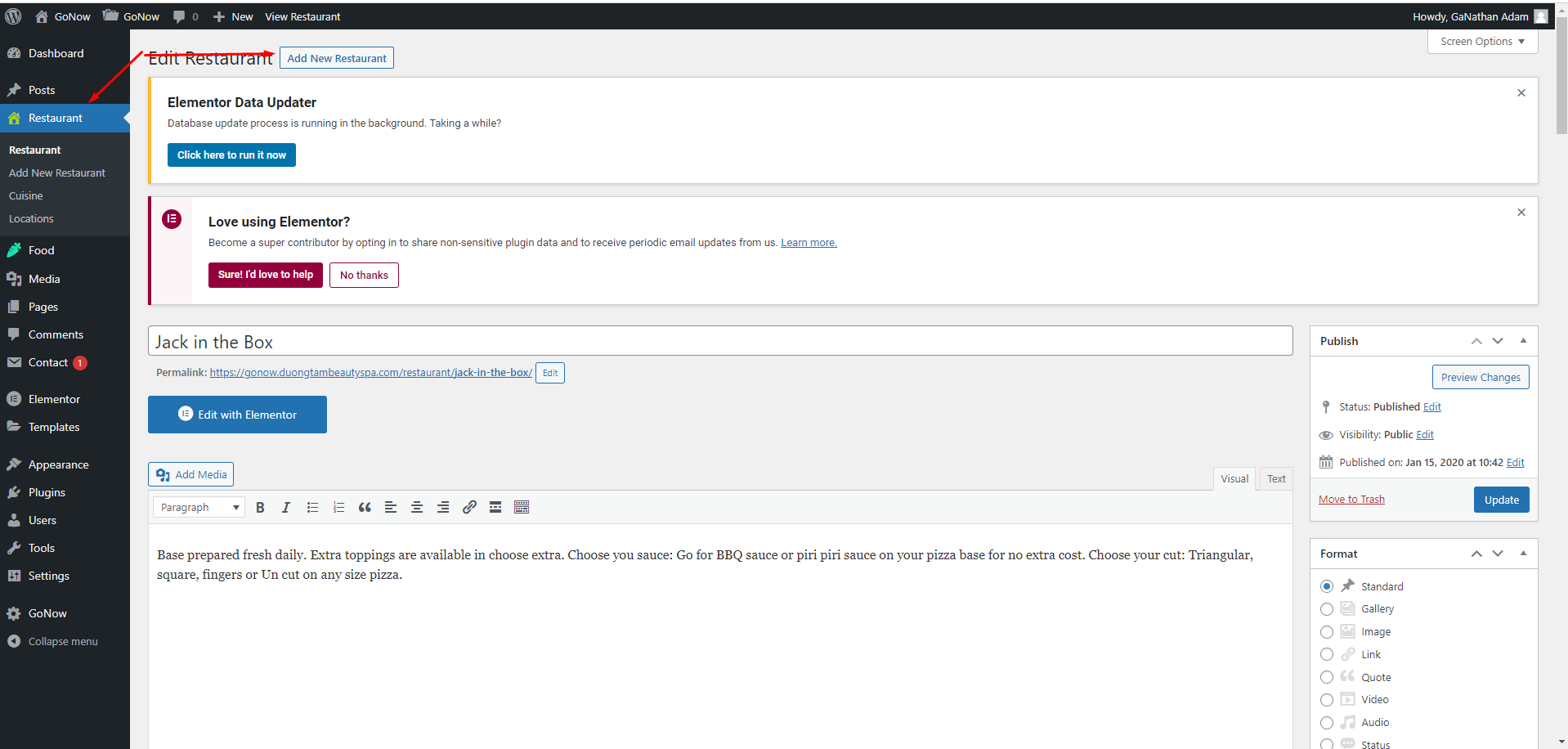
Task: Click Preview Changes button
Action: coord(1481,377)
